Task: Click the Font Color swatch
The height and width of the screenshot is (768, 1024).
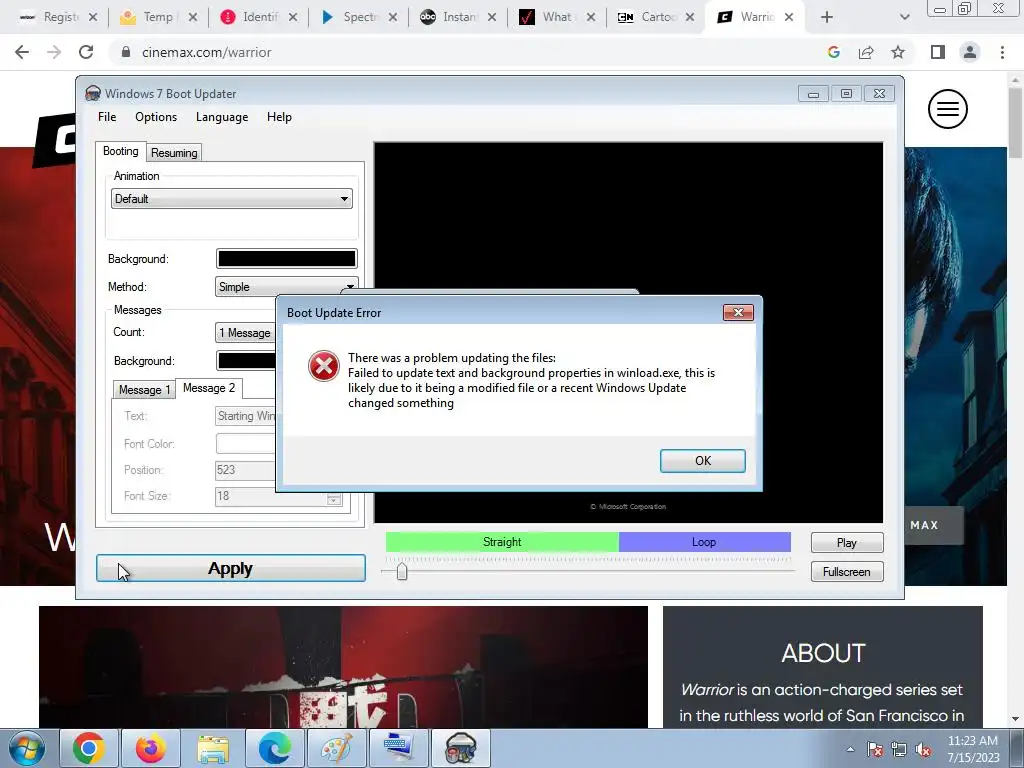Action: coord(246,443)
